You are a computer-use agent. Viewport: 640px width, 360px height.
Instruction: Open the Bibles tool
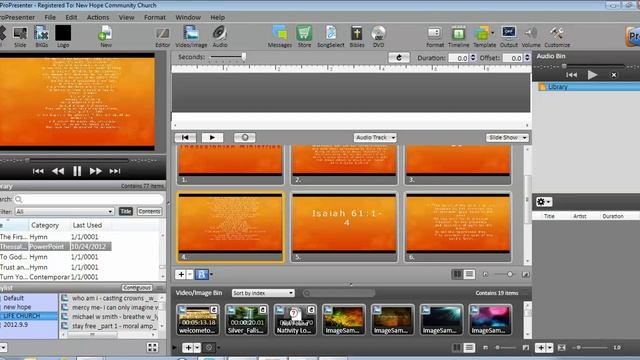(x=357, y=36)
